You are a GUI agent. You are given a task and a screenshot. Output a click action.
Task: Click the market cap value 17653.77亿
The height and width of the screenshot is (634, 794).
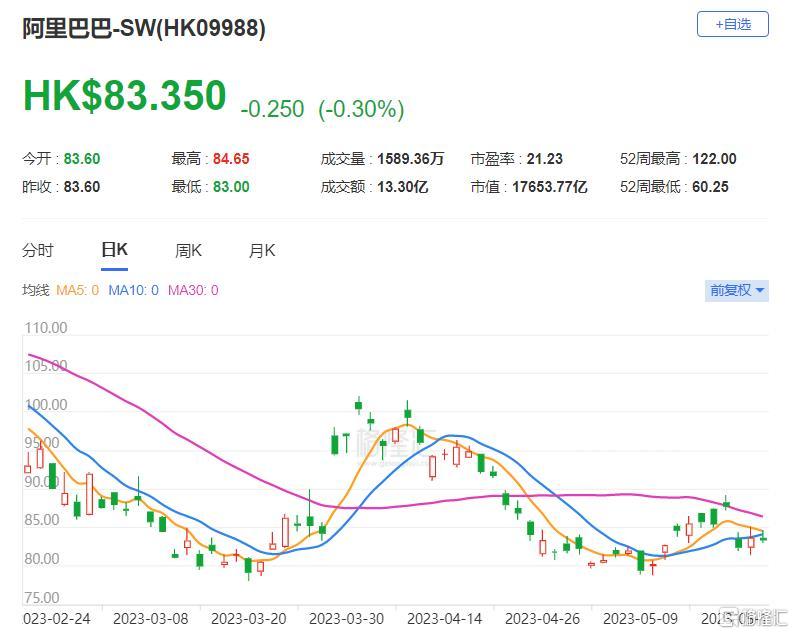pos(549,187)
